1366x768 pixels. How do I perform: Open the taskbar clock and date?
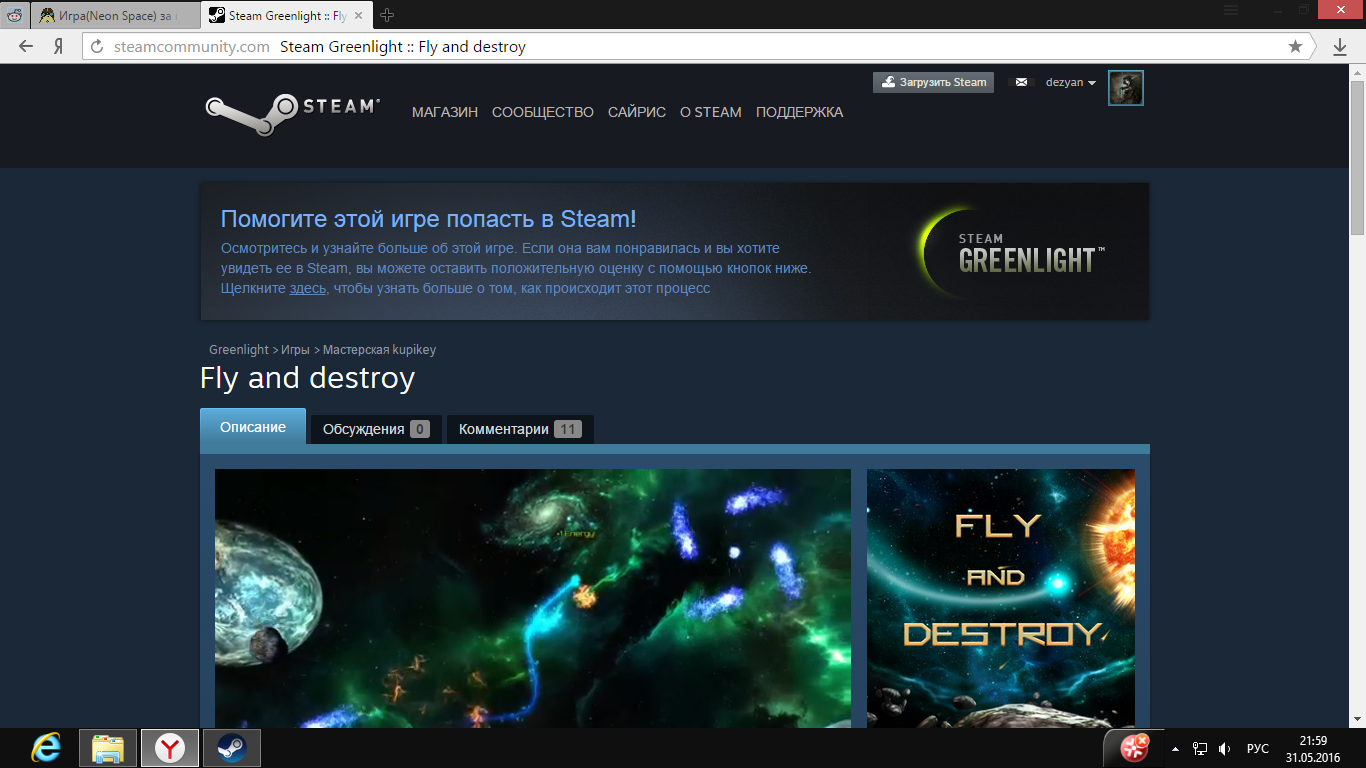click(1313, 749)
